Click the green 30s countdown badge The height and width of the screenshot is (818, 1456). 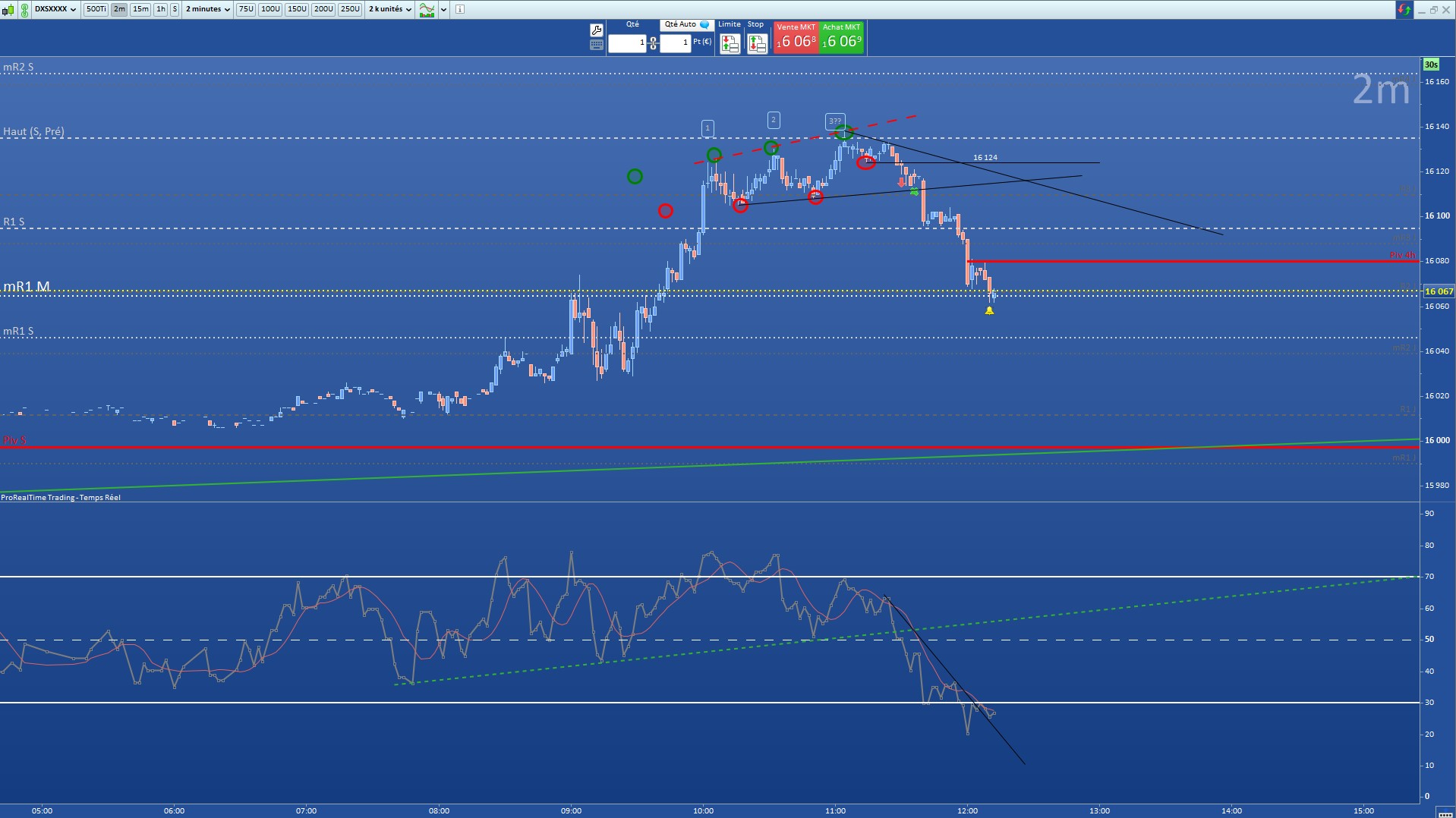[x=1431, y=65]
